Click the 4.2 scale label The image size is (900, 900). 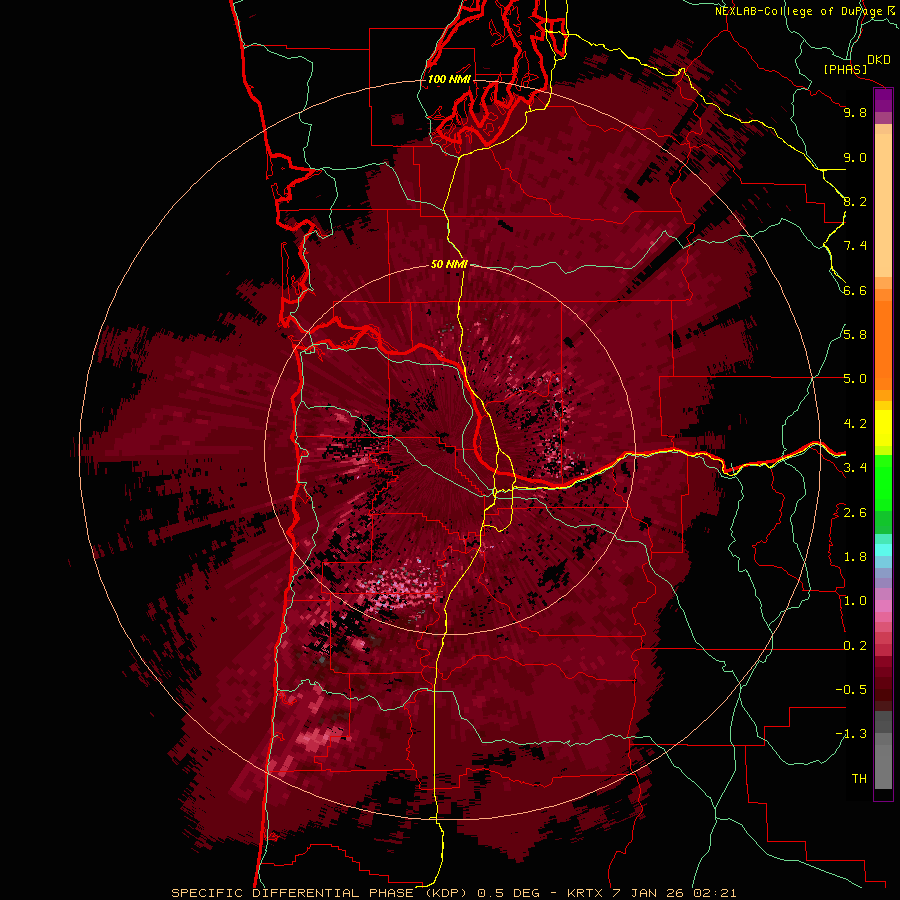(x=855, y=424)
